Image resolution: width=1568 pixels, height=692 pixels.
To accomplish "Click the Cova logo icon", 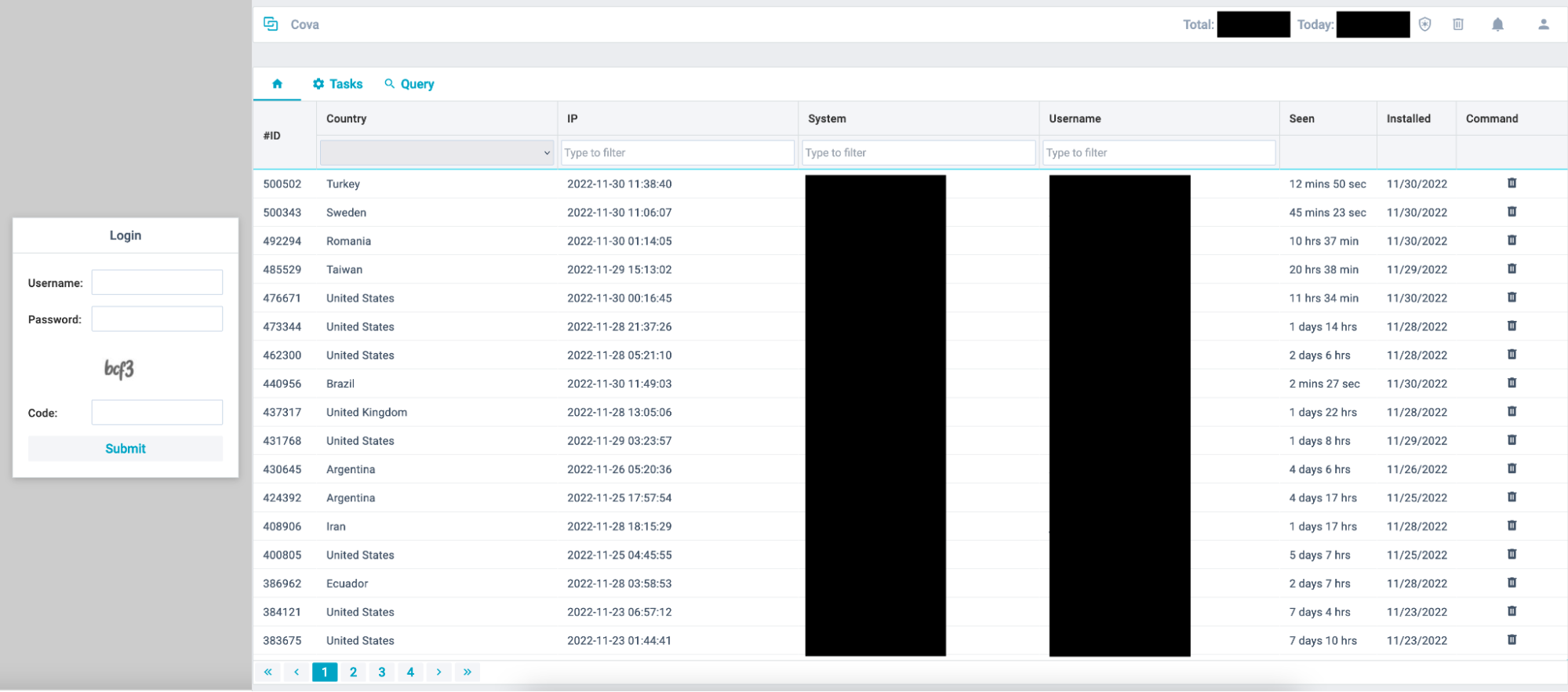I will point(271,24).
